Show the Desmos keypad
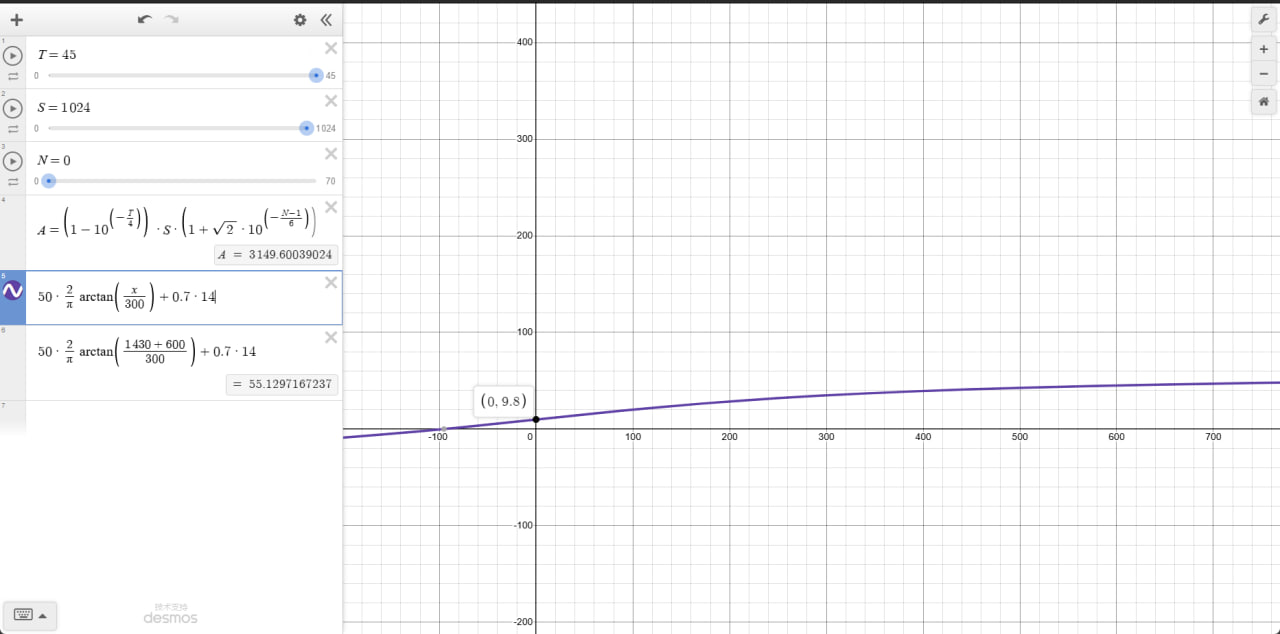 coord(23,615)
